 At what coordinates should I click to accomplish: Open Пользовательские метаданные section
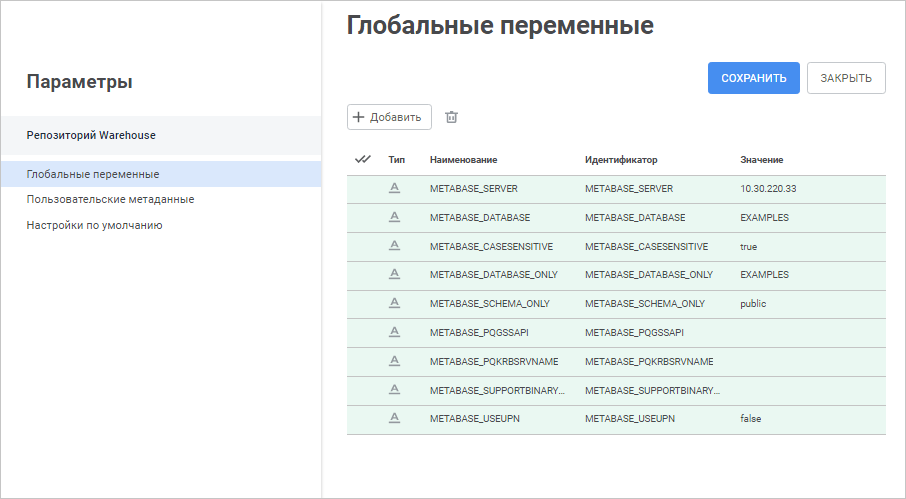pos(110,199)
